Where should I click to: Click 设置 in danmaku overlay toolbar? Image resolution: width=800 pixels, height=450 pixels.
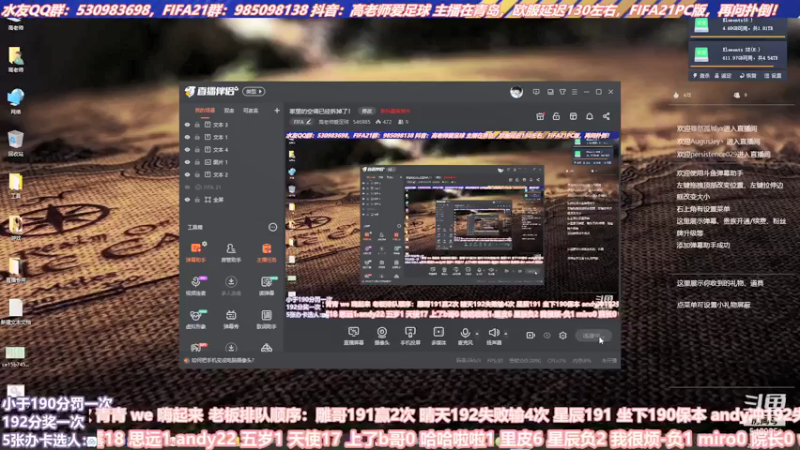pos(773,76)
